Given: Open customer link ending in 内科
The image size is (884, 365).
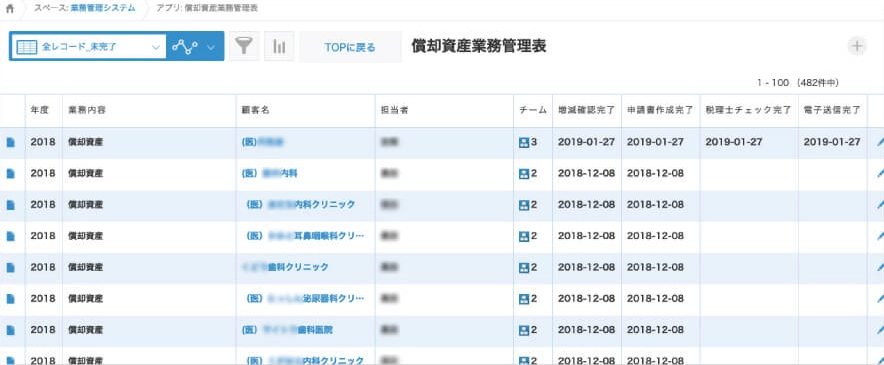Looking at the screenshot, I should (269, 174).
